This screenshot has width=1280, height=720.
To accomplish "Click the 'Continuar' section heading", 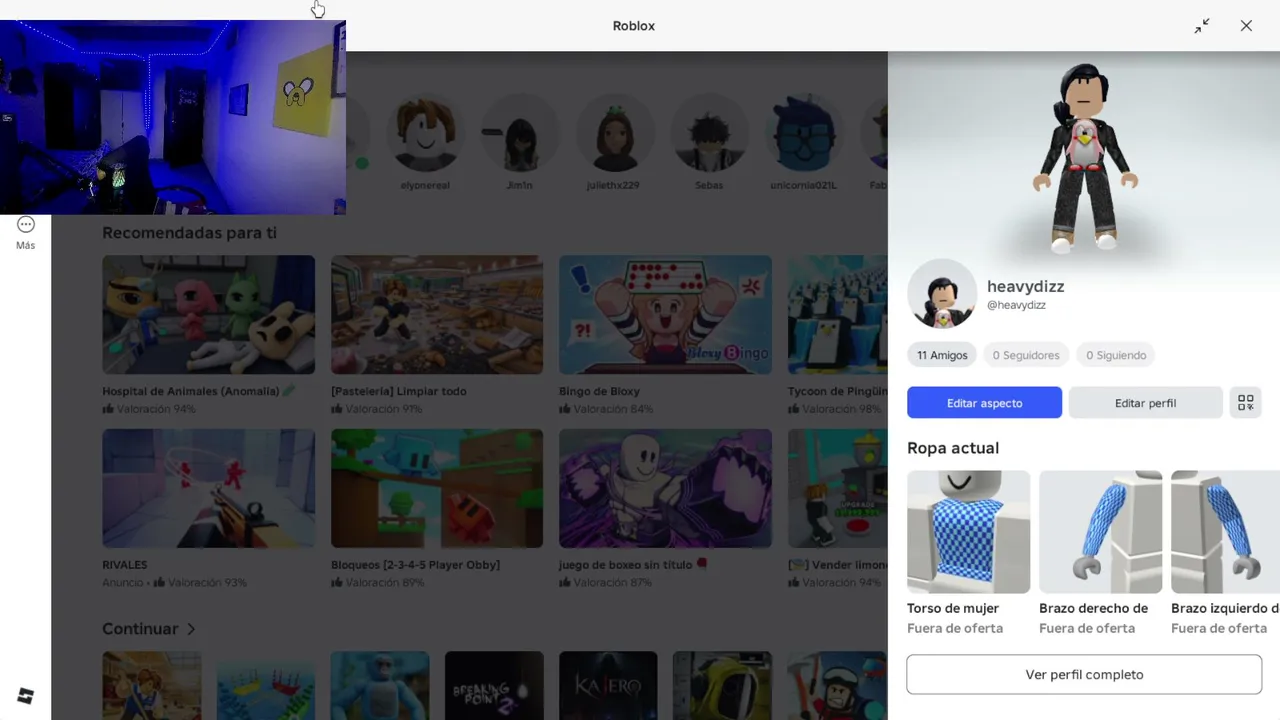I will coord(140,629).
